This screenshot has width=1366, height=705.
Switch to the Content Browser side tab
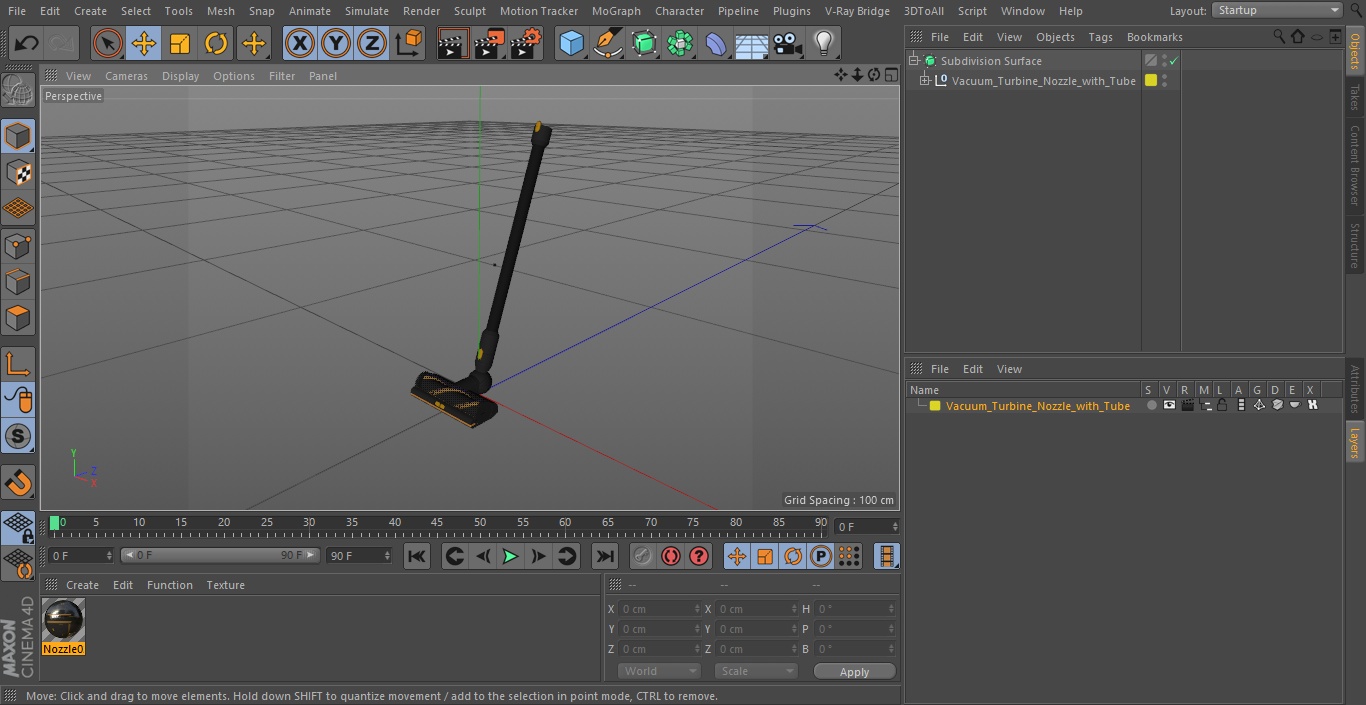1355,165
